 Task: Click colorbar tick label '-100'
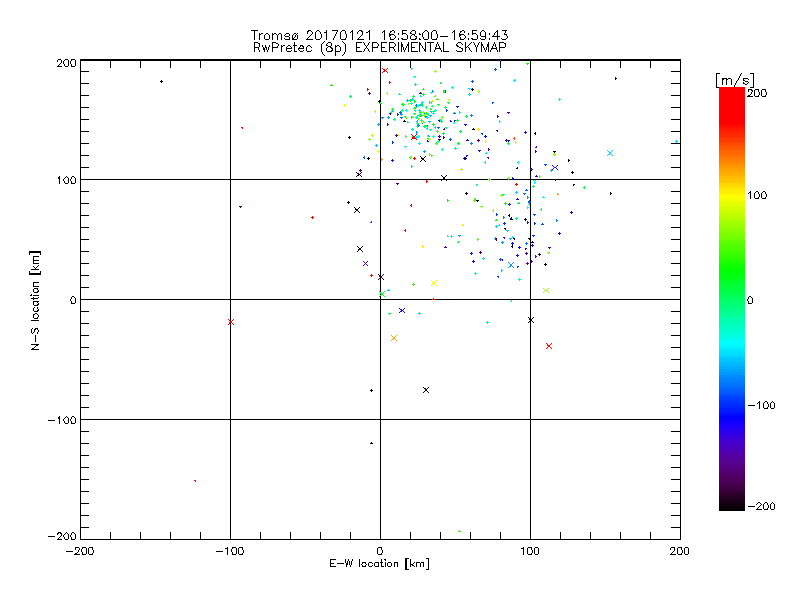[x=761, y=405]
